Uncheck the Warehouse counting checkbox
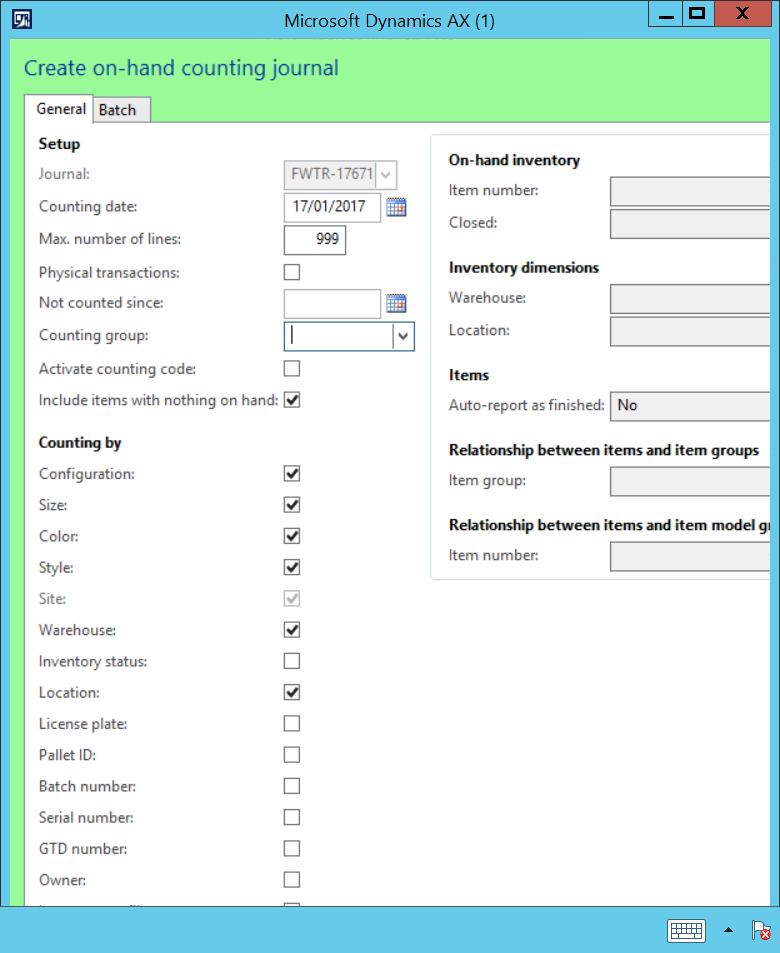The image size is (780, 953). 292,630
